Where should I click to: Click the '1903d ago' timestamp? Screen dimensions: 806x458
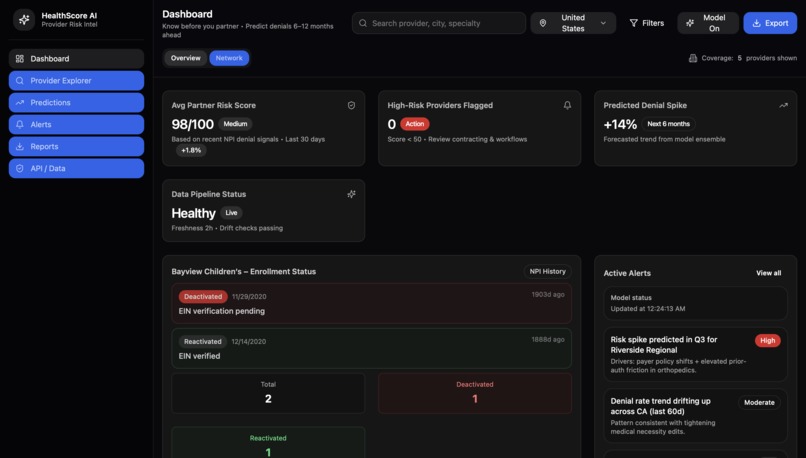coord(548,295)
